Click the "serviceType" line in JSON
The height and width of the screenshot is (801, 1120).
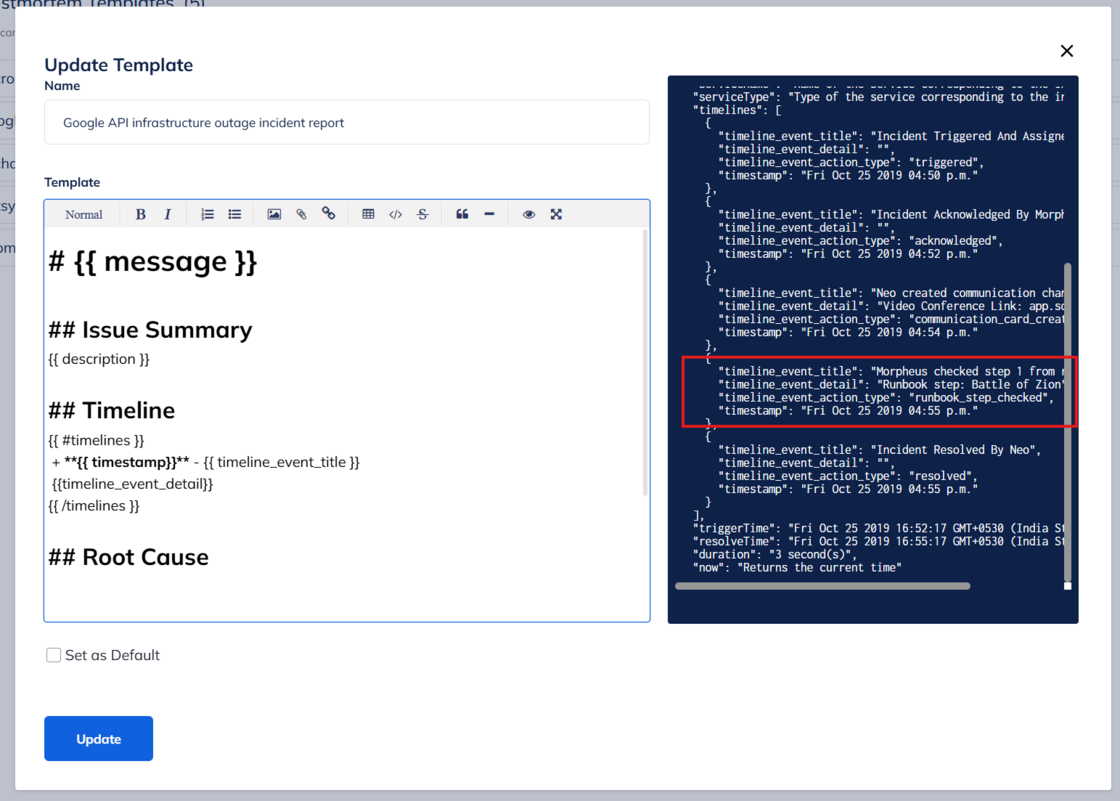point(878,97)
